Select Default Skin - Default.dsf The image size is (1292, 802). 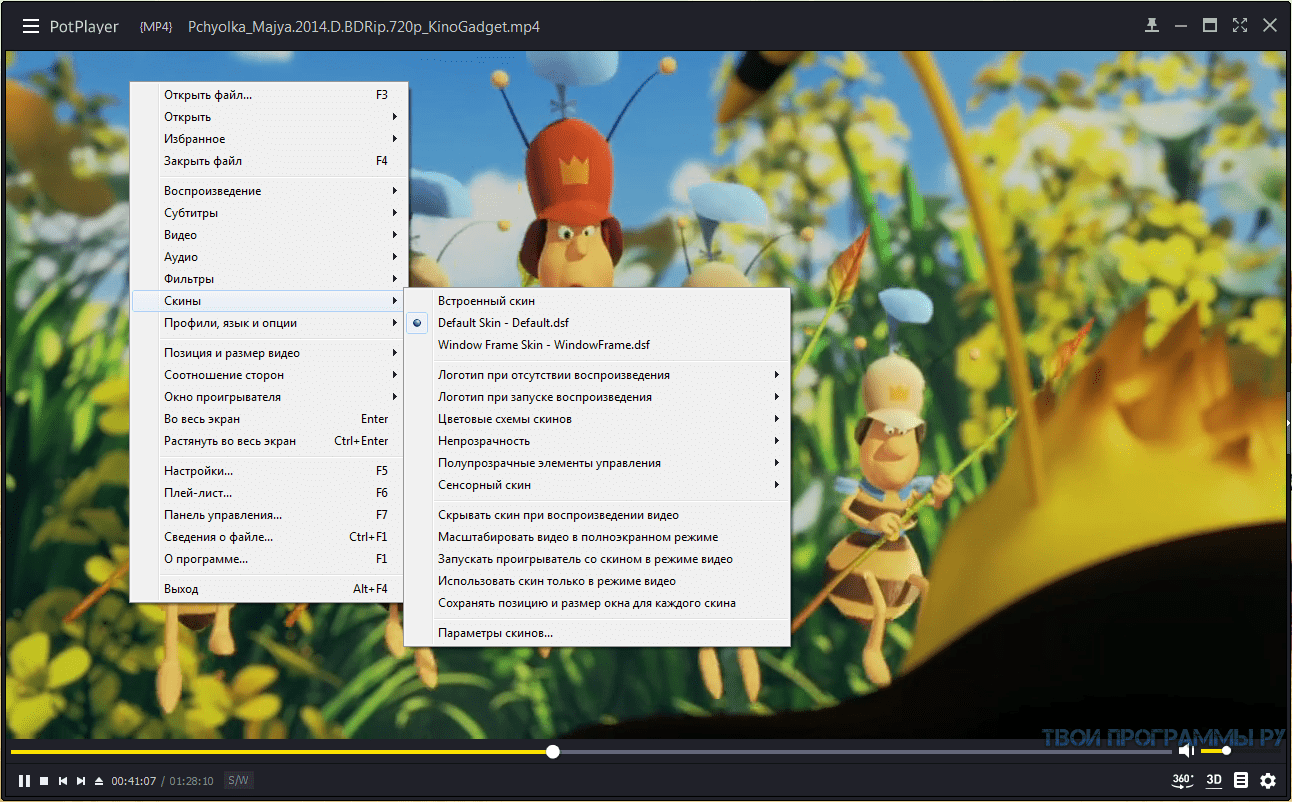tap(502, 323)
